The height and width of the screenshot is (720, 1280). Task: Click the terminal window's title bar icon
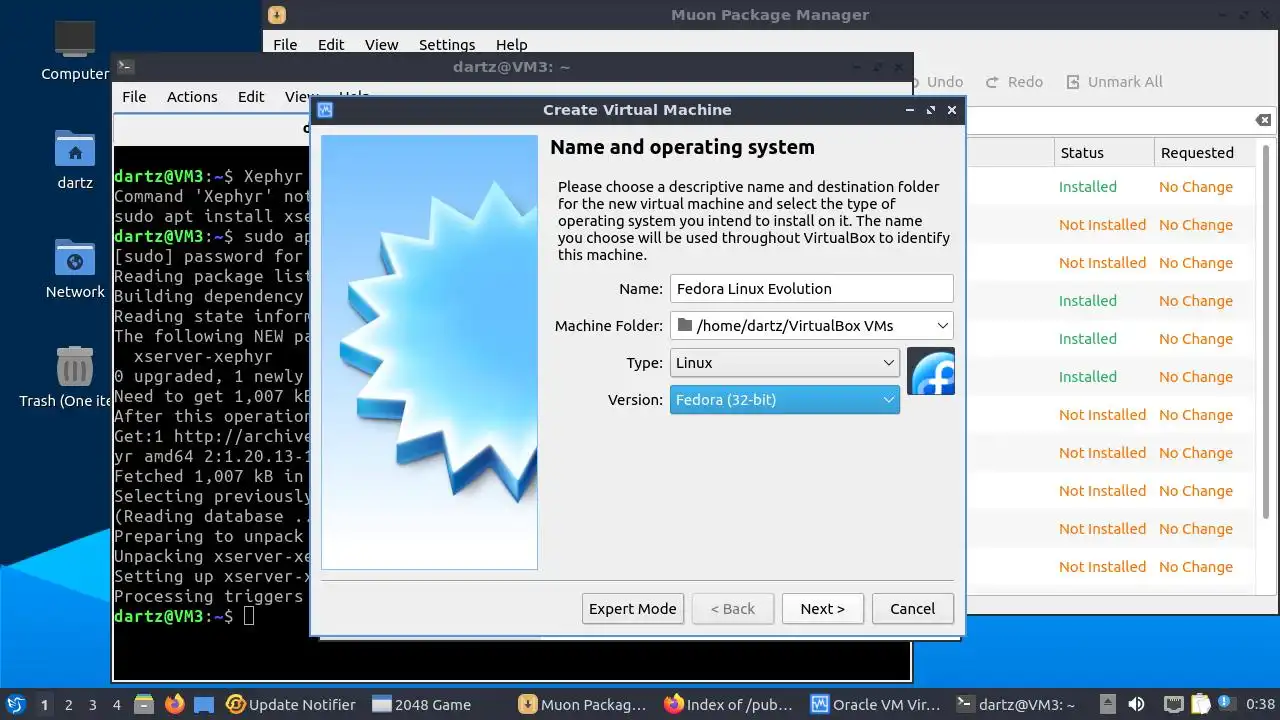click(125, 67)
